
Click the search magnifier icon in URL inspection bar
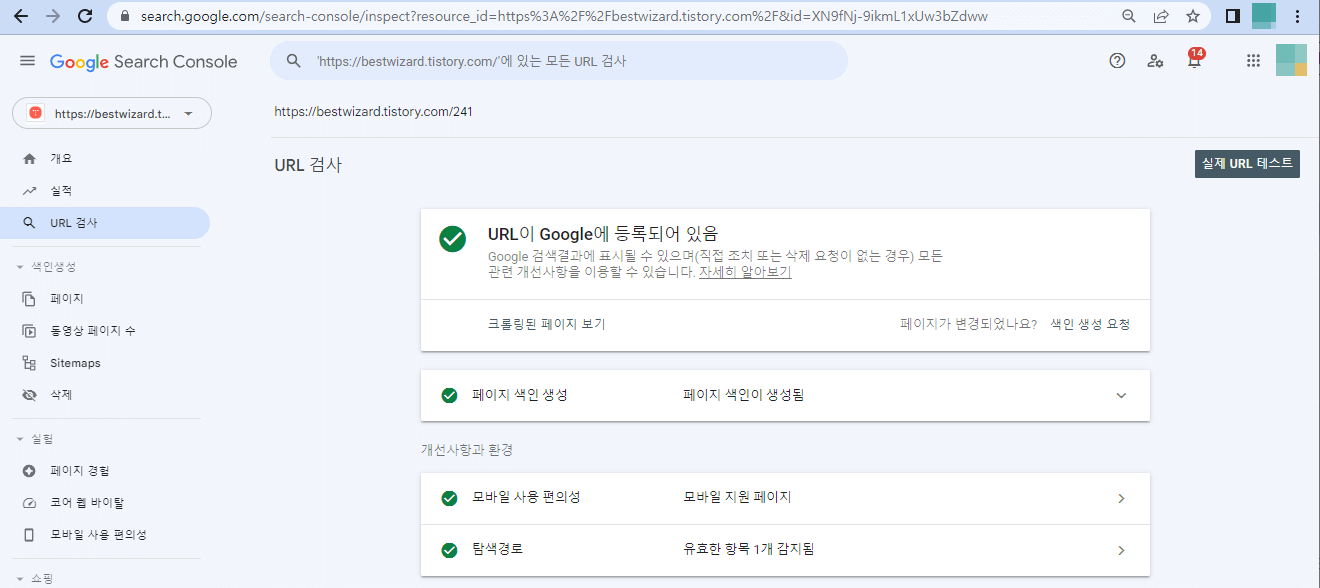point(294,61)
